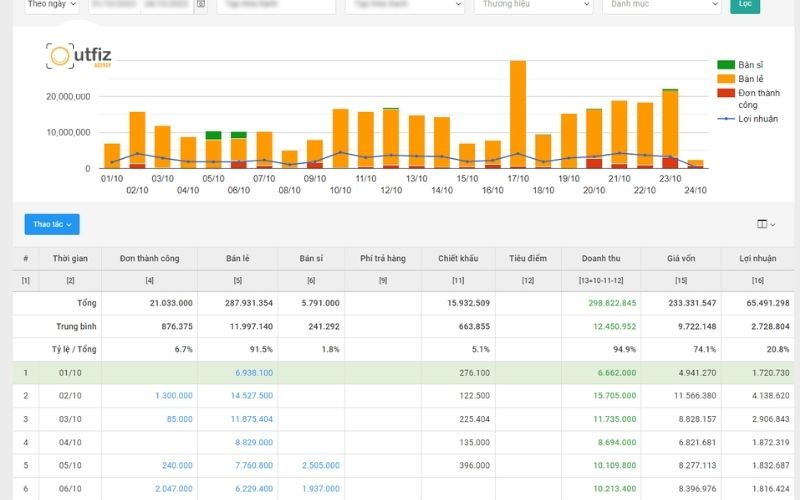The image size is (800, 500).
Task: Click the Lọc filter button
Action: [x=745, y=5]
